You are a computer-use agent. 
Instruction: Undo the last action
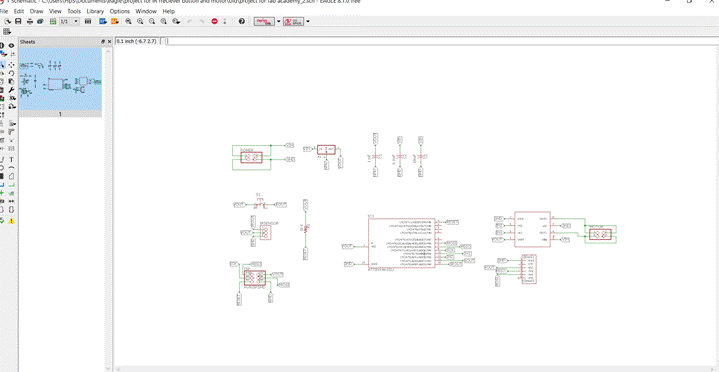(190, 21)
